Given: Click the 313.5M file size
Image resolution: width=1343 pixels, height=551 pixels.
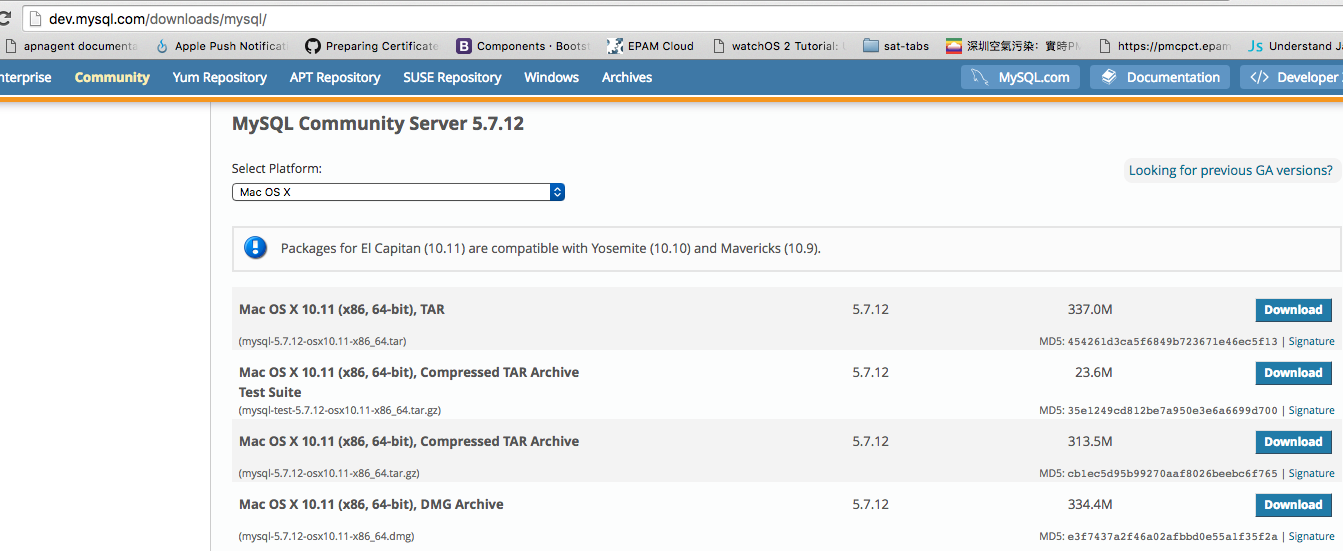Looking at the screenshot, I should click(1090, 442).
